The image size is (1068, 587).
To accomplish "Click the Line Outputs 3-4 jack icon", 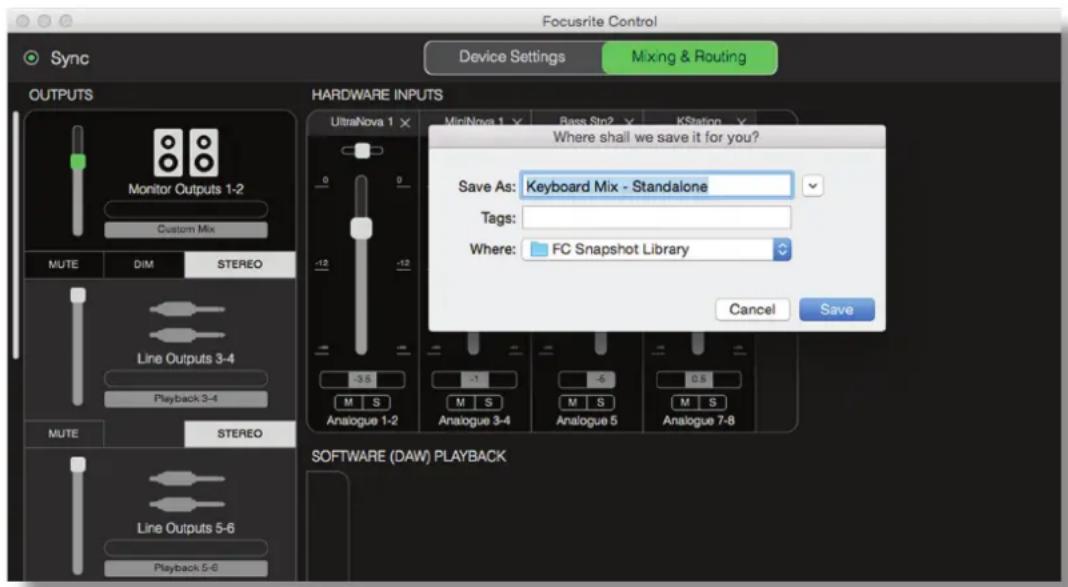I will point(187,322).
